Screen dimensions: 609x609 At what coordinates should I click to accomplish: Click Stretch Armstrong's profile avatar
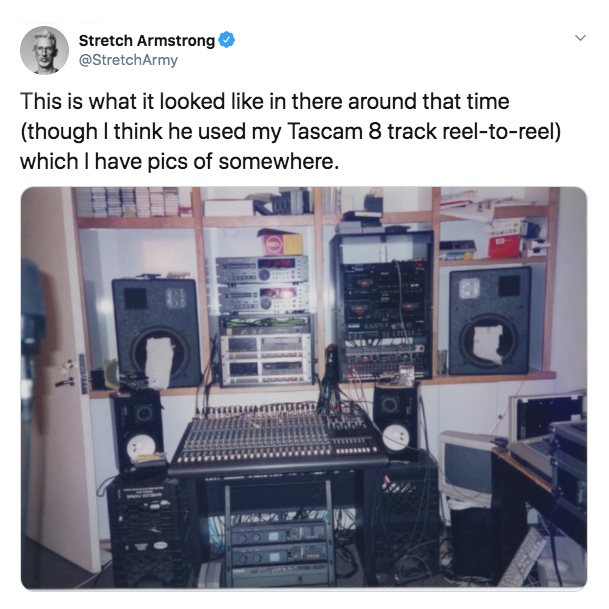[x=44, y=50]
